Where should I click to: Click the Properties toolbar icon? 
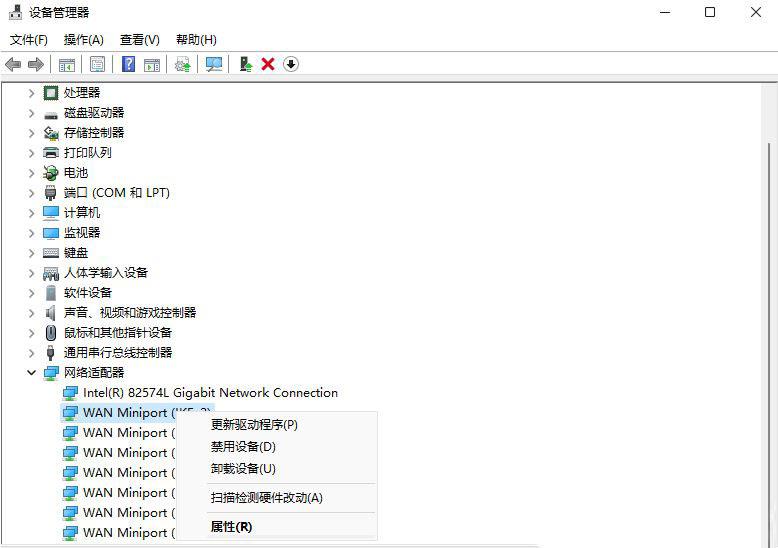tap(97, 64)
